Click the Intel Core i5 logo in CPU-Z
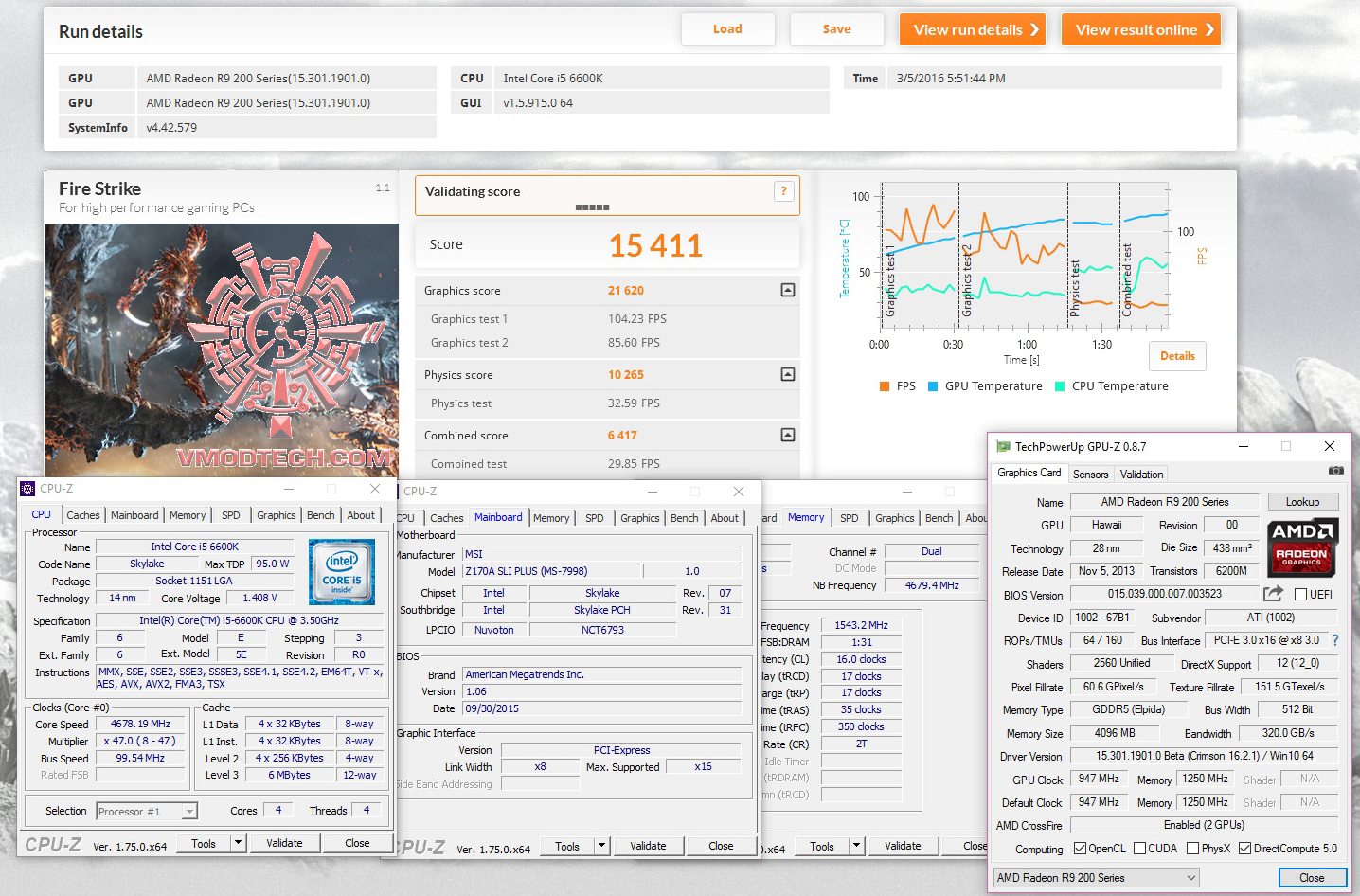 click(x=342, y=572)
